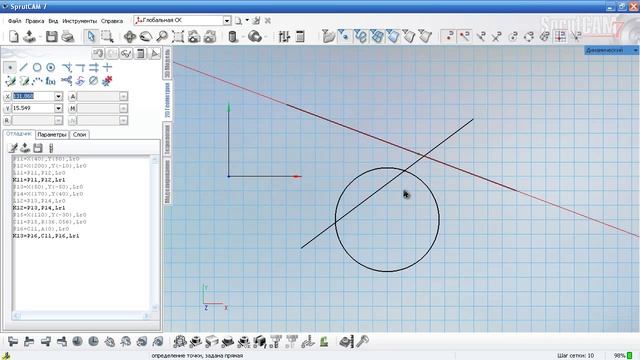
Task: Click the red-blue asterisk geometry tool
Action: (107, 81)
